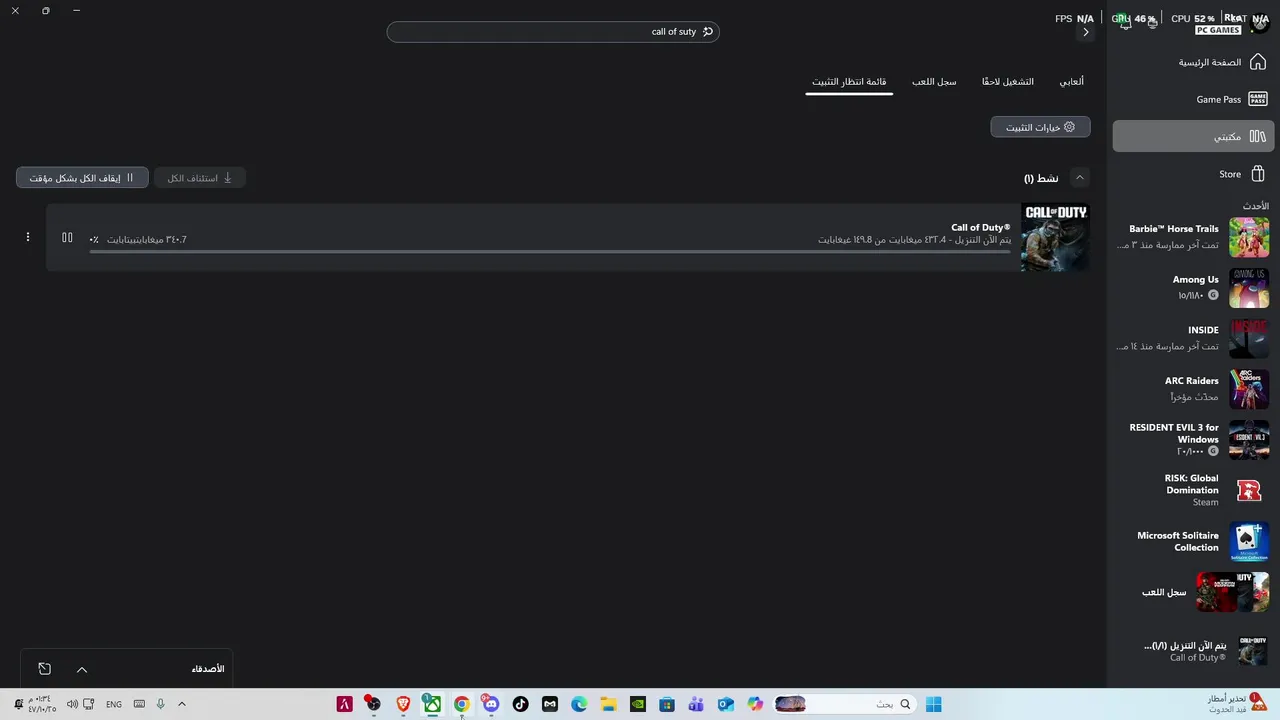
Task: Switch the ENG input language indicator
Action: click(114, 704)
